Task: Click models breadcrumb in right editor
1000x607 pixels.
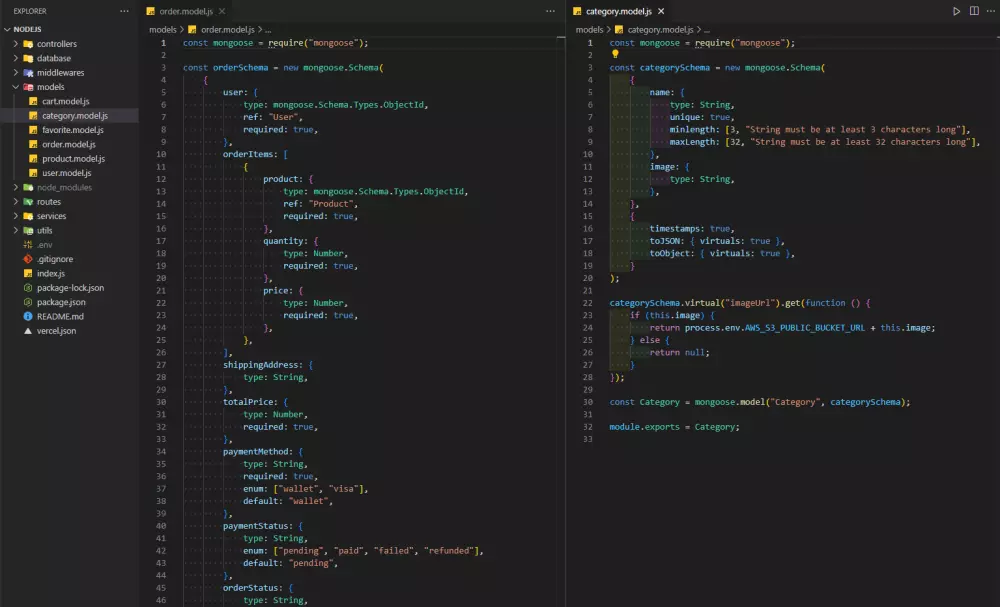Action: coord(589,29)
